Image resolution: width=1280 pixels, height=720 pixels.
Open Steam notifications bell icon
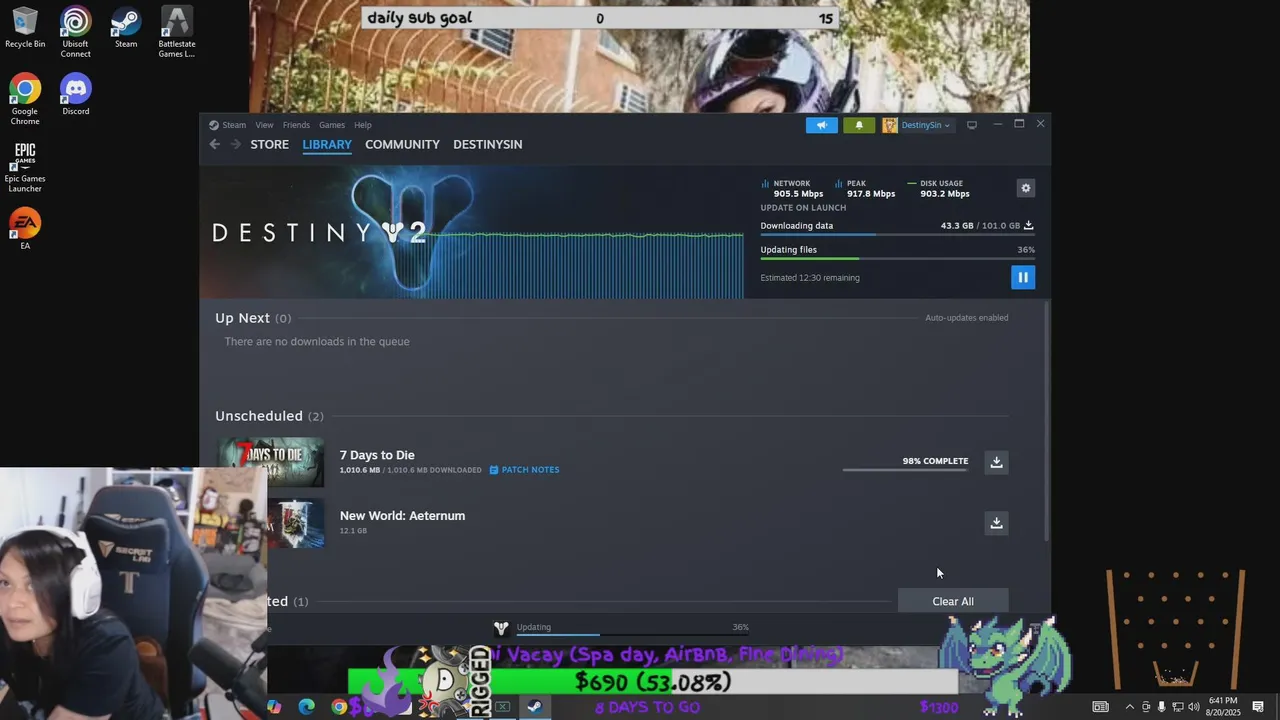tap(858, 125)
